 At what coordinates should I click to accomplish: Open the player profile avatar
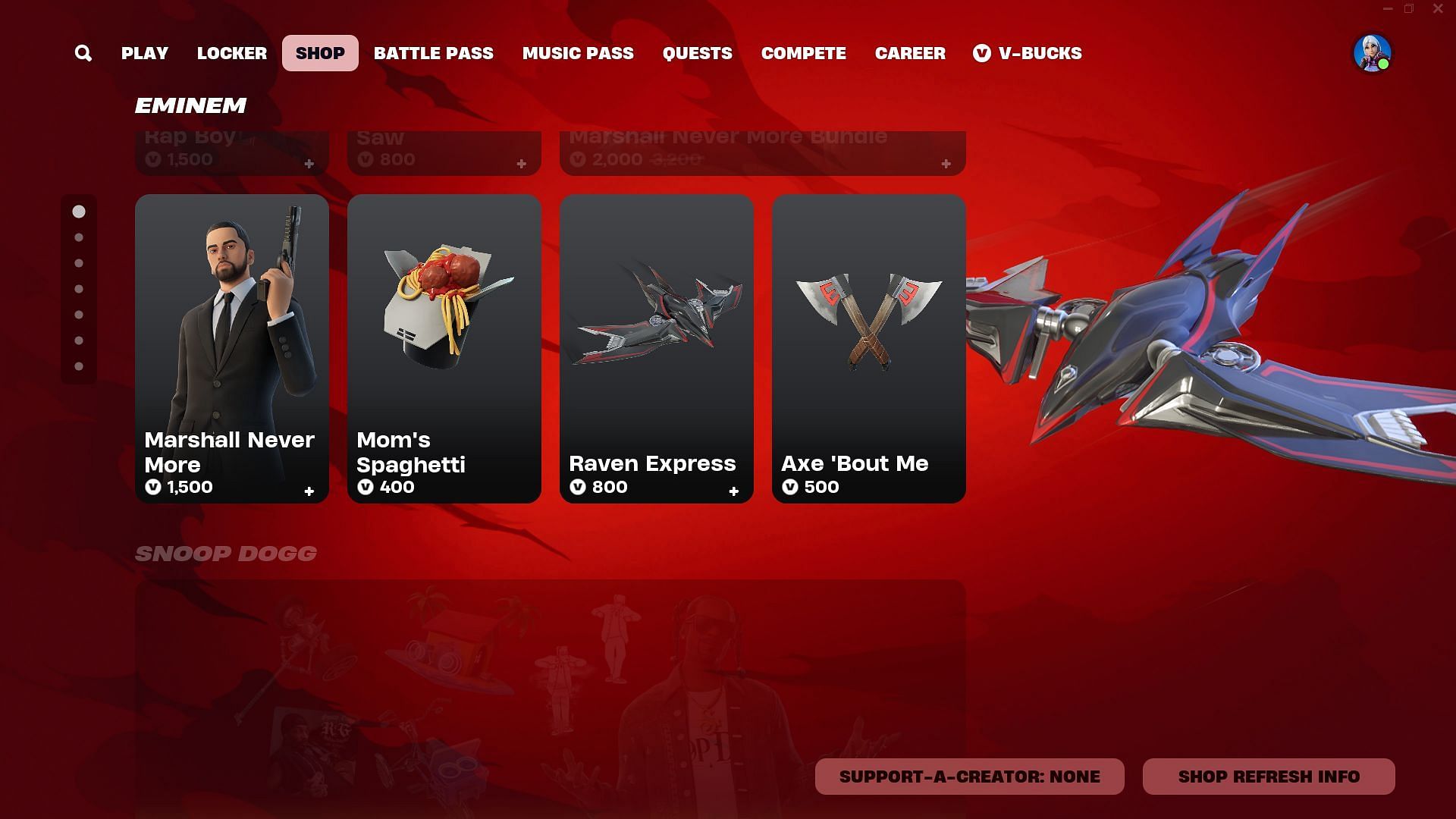pos(1372,53)
